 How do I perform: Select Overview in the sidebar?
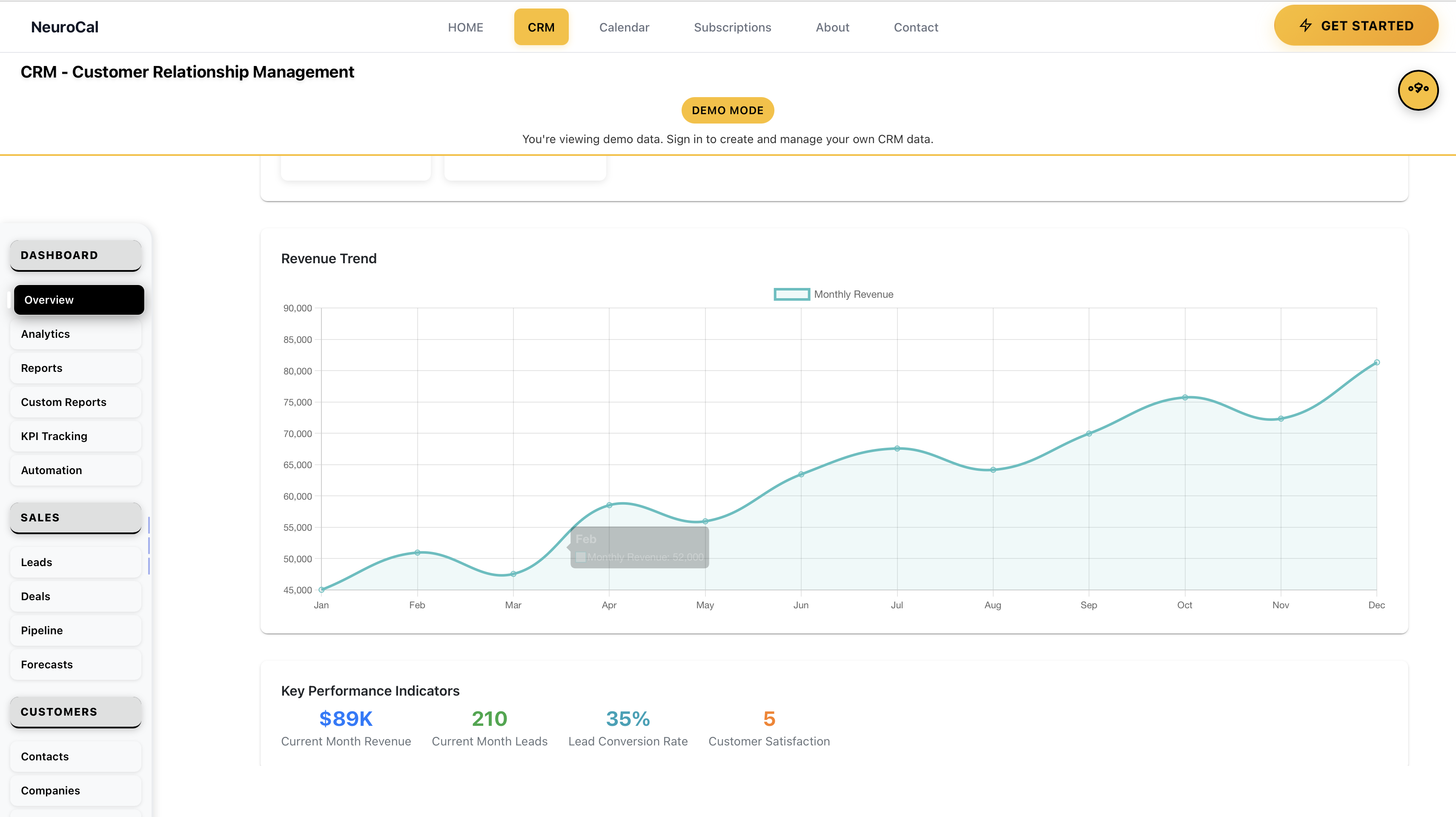pos(79,299)
